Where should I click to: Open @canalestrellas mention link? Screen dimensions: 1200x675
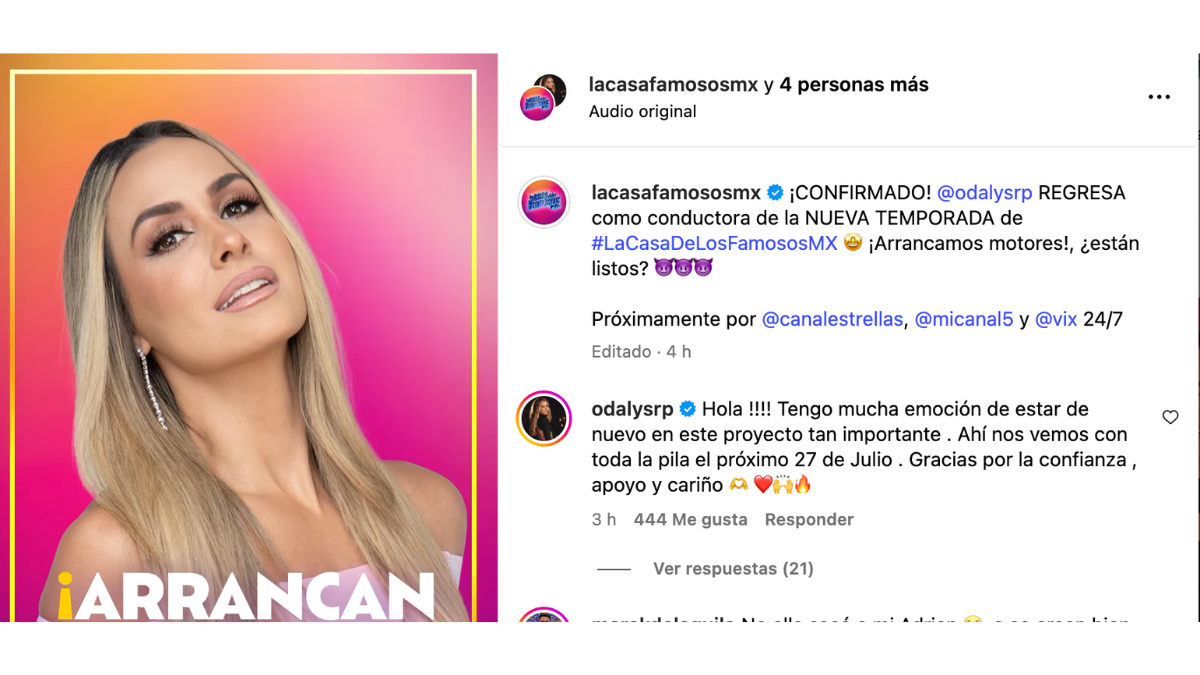[x=833, y=320]
